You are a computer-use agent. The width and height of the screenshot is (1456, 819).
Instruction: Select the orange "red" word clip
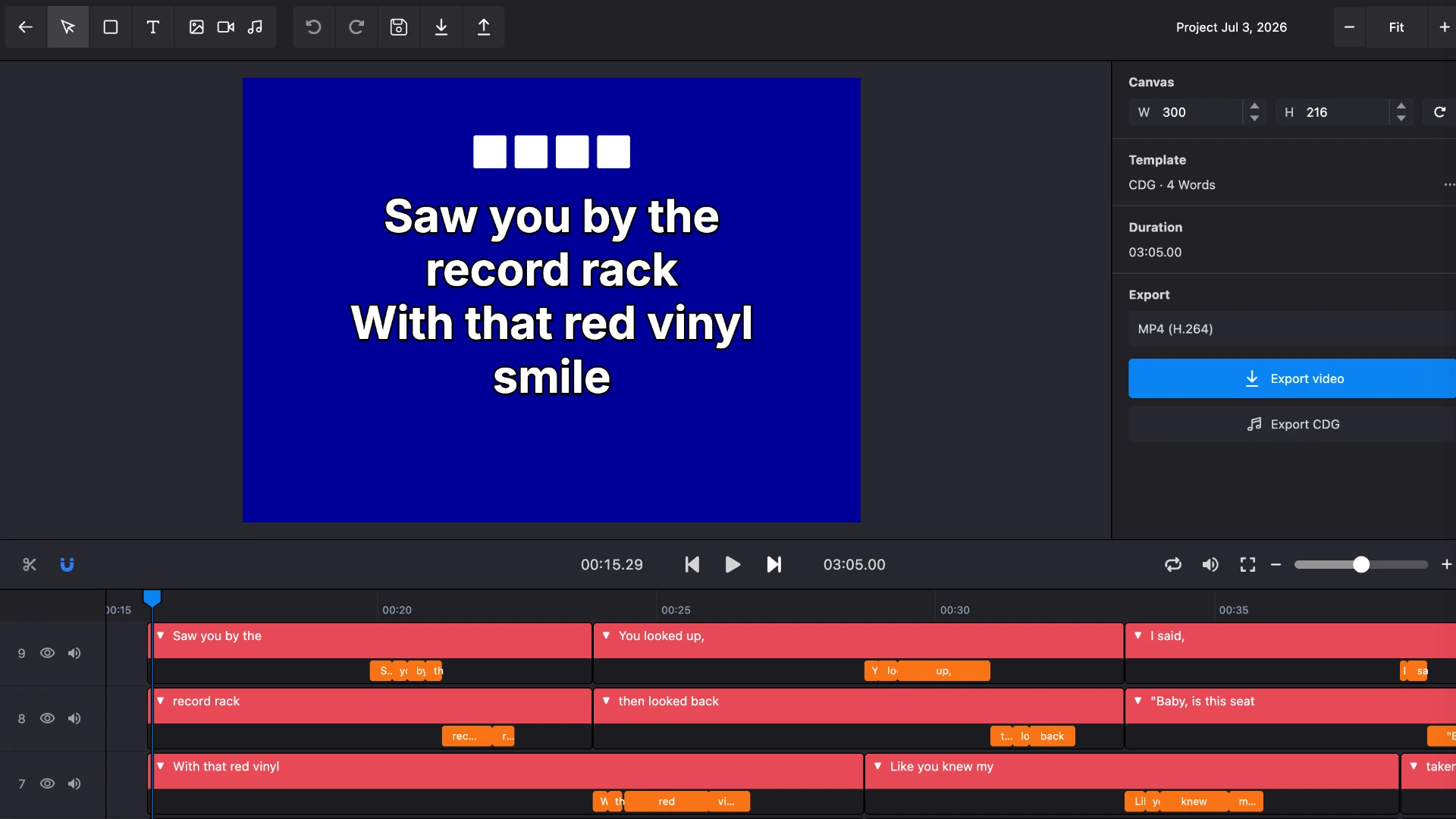tap(667, 802)
